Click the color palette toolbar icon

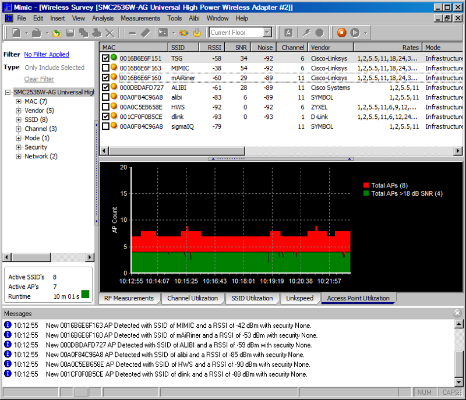point(183,33)
